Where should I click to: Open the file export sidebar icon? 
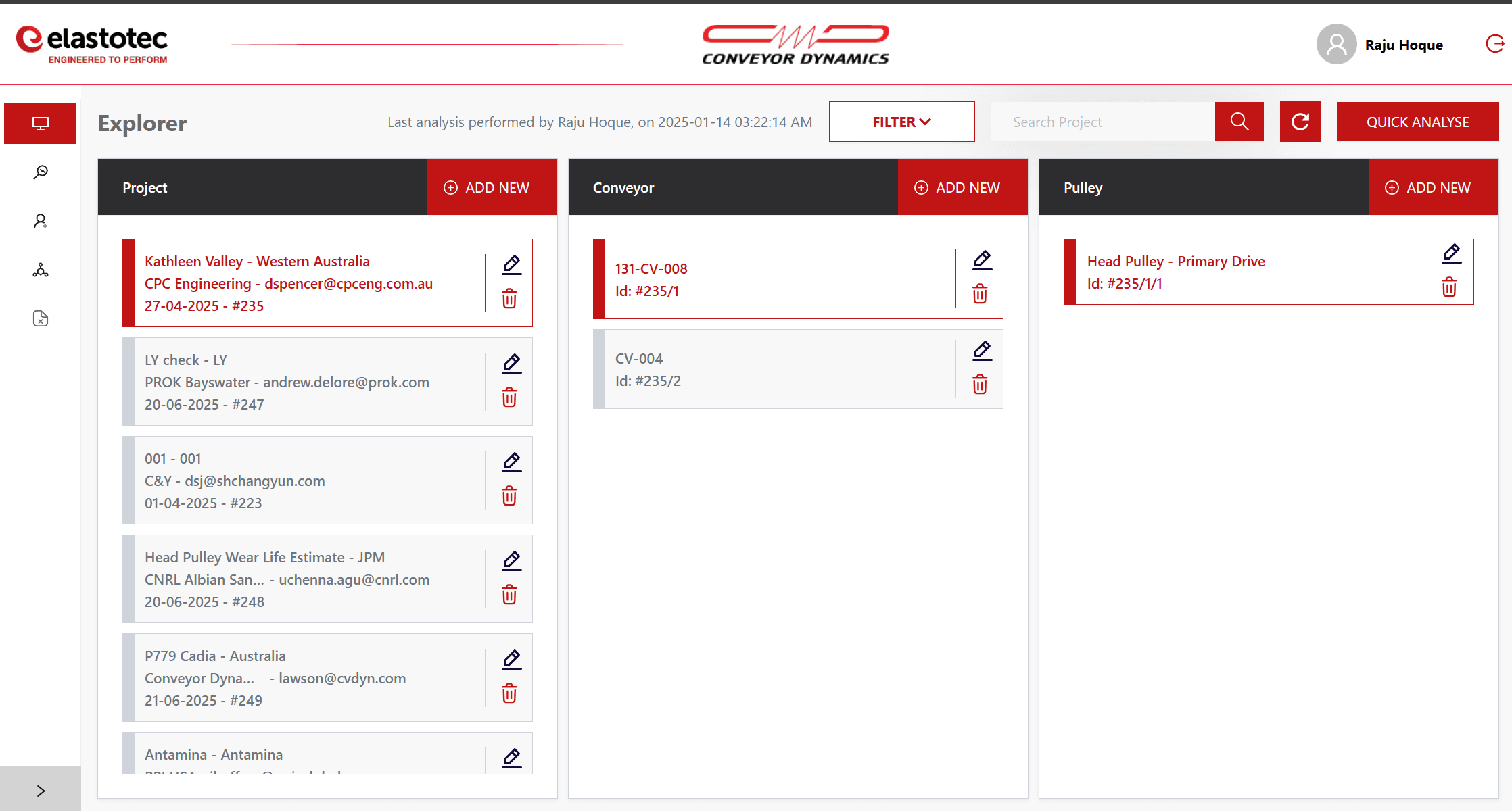pos(41,319)
